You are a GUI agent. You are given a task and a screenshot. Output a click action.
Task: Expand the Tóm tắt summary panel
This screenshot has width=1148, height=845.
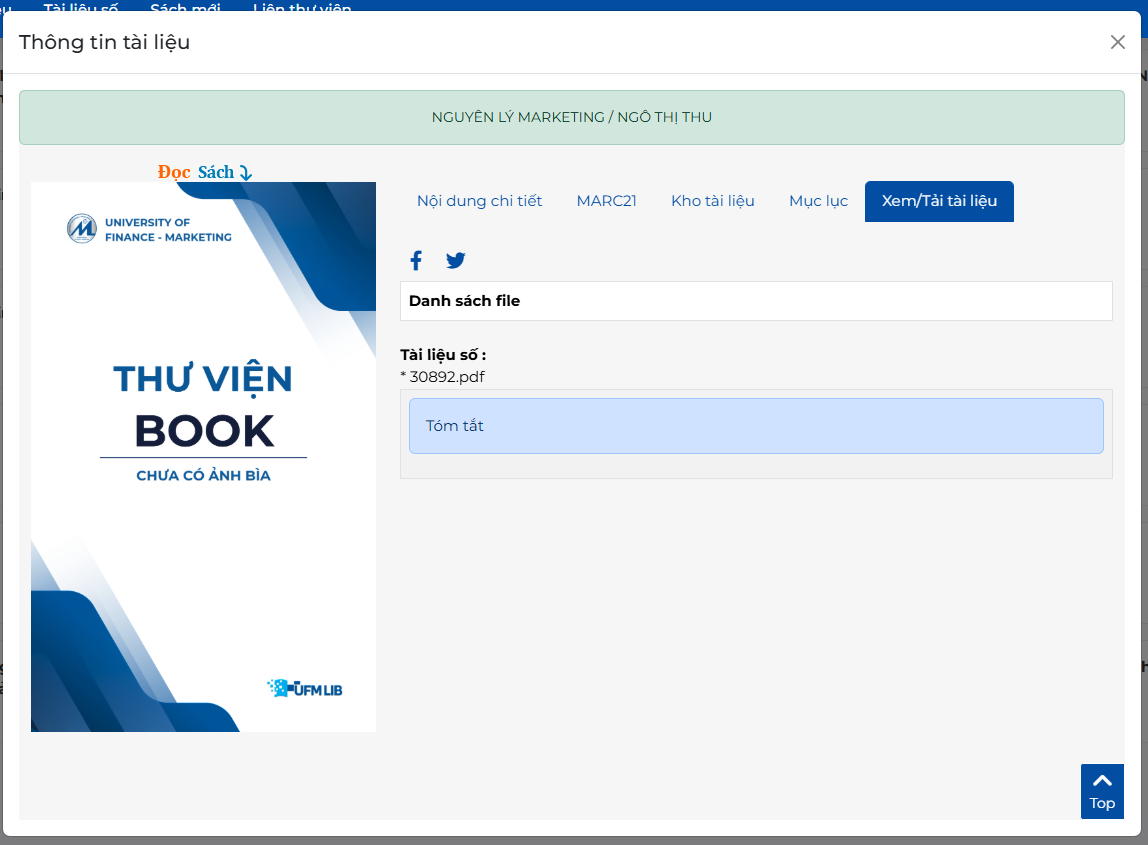756,426
